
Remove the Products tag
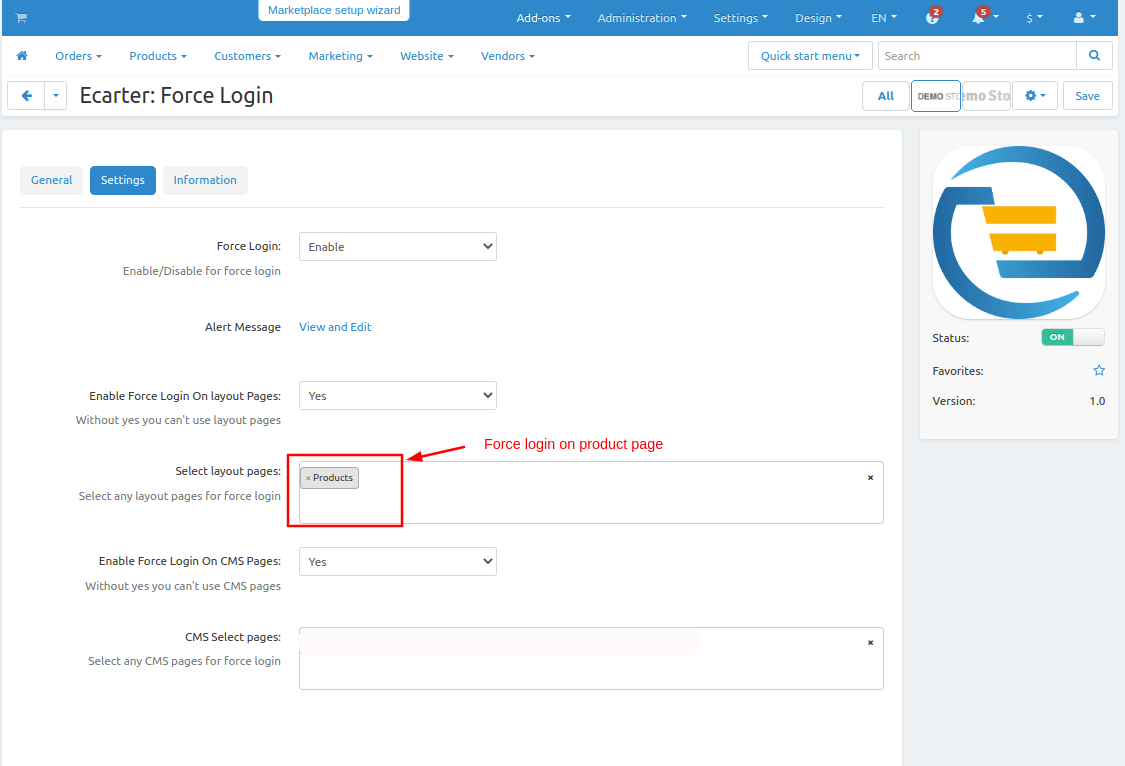pyautogui.click(x=308, y=478)
